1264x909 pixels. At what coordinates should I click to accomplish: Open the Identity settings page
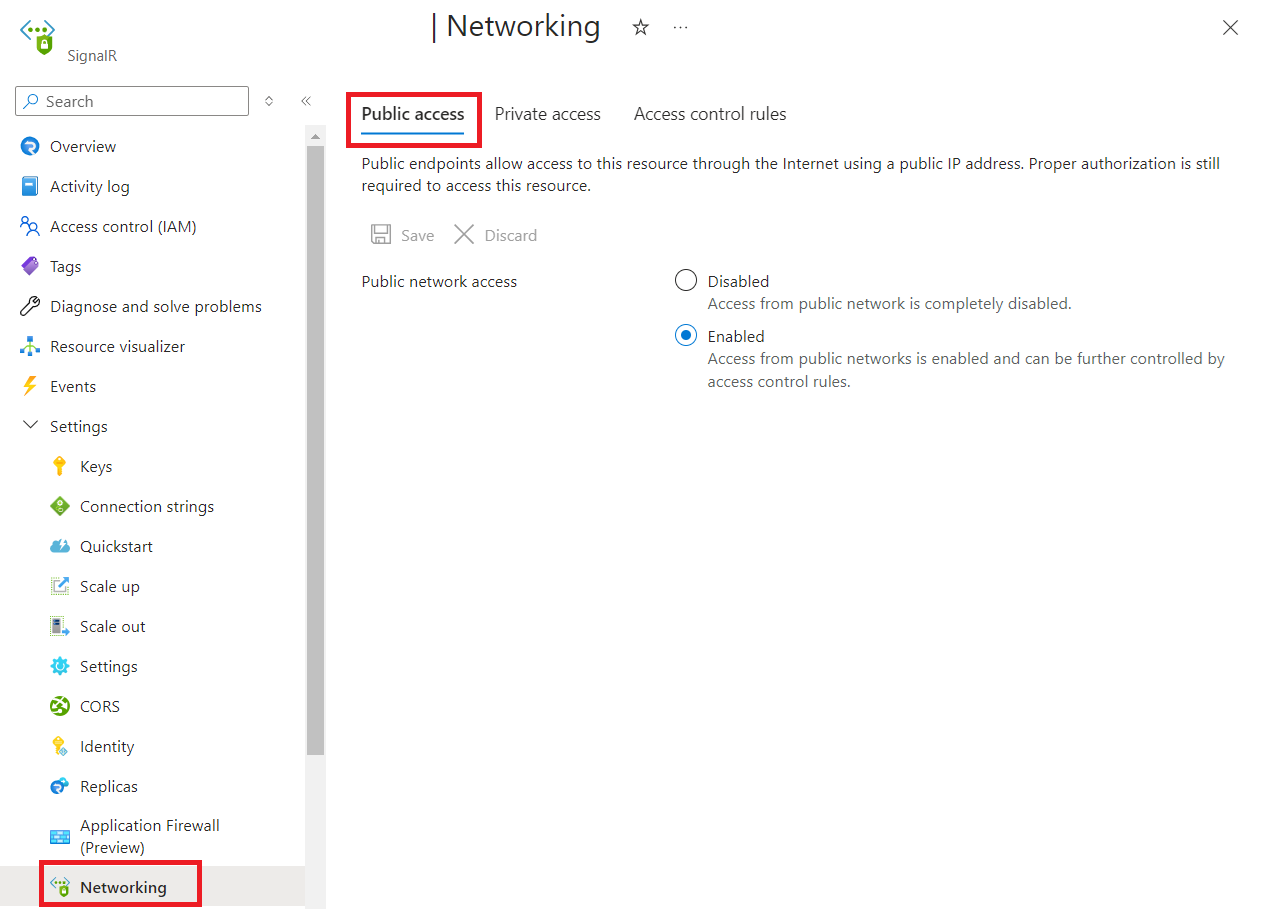(107, 746)
